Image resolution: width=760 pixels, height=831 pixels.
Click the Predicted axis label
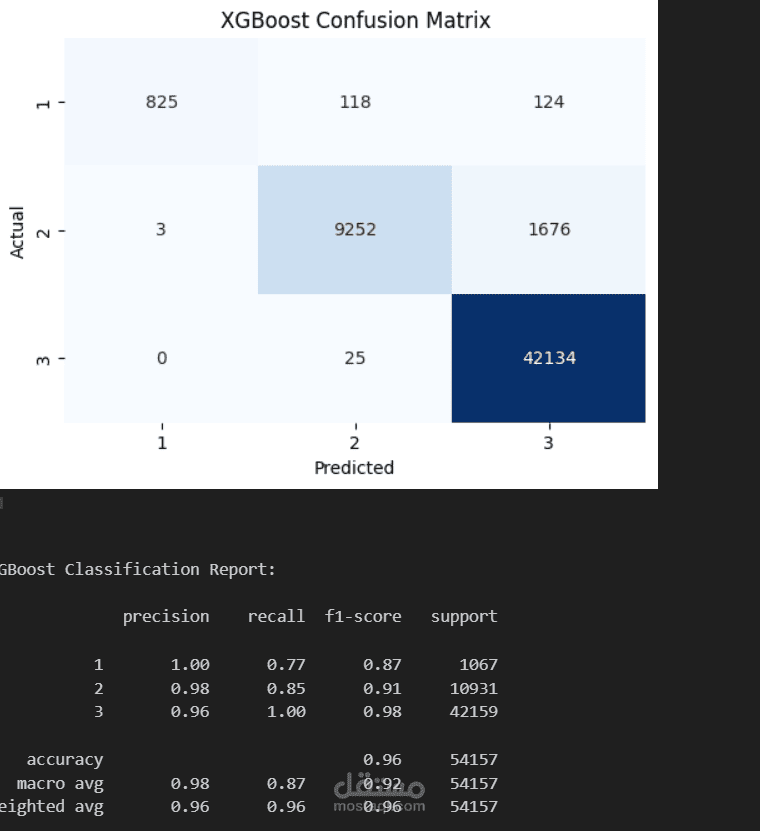click(x=354, y=467)
